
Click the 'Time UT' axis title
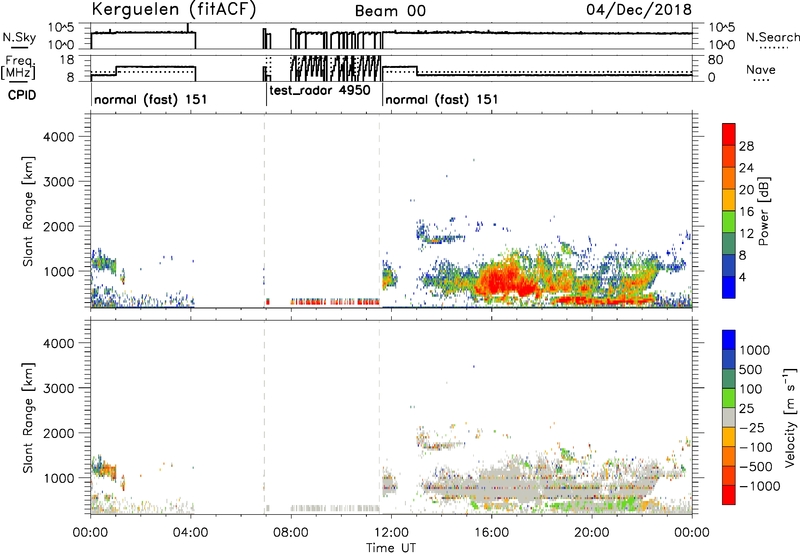tap(391, 548)
